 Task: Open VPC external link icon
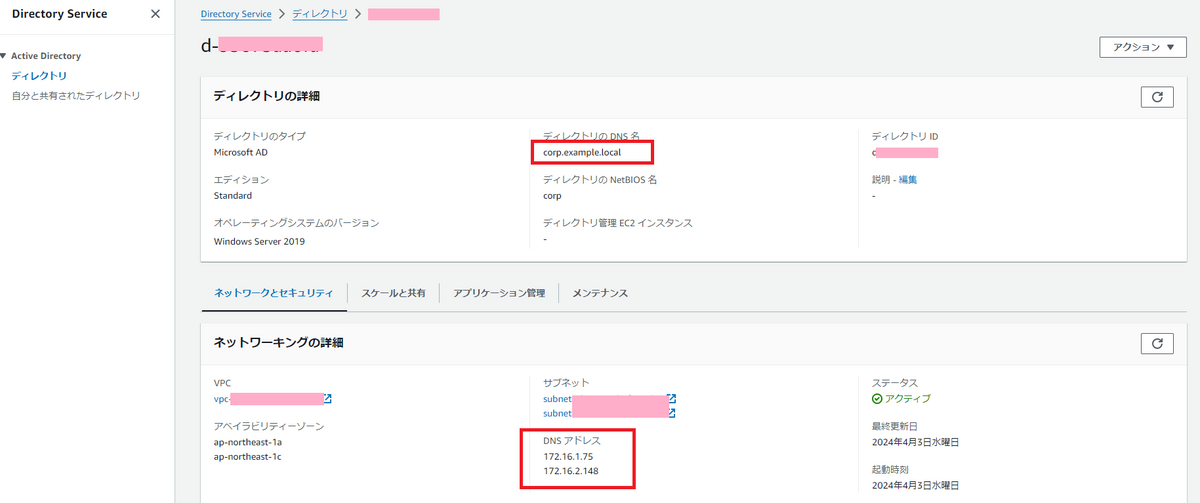pyautogui.click(x=327, y=399)
